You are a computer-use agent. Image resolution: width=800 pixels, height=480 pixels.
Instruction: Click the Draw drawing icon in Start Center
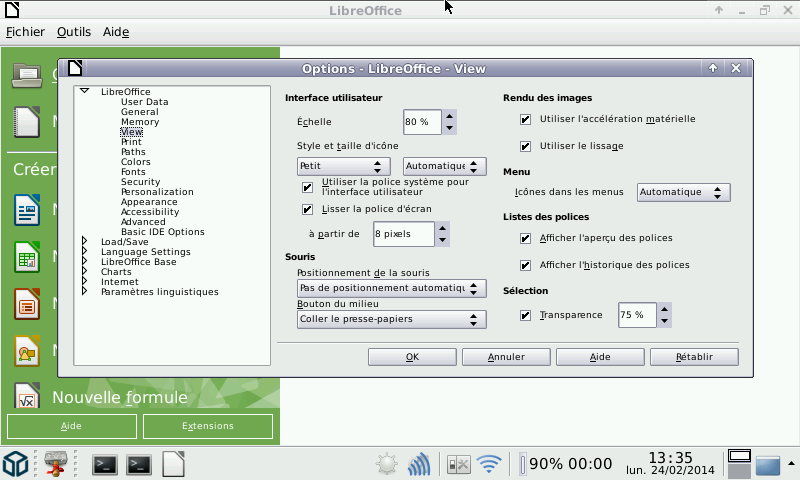tap(26, 350)
